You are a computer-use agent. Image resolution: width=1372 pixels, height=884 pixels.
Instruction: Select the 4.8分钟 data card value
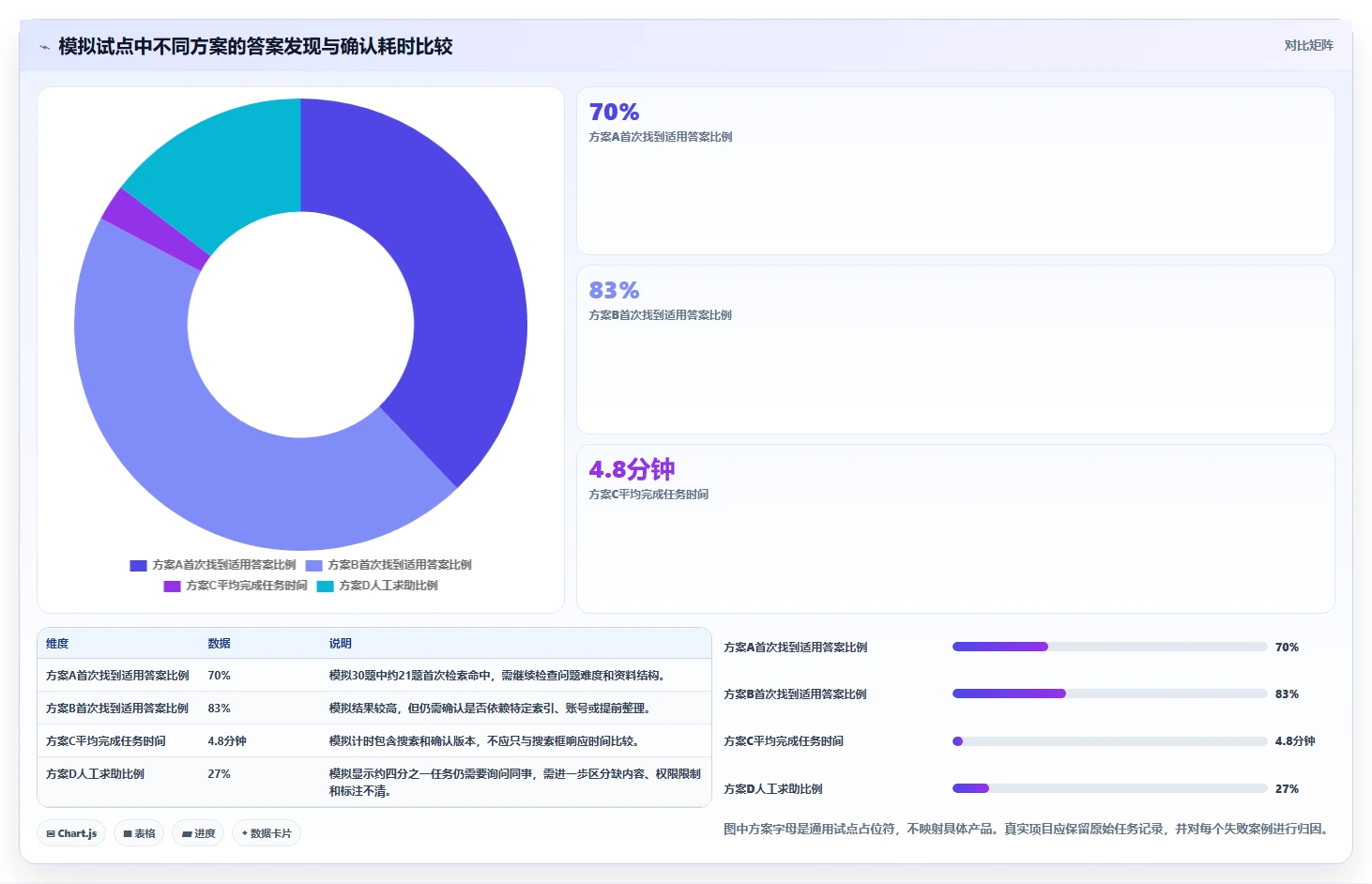pyautogui.click(x=632, y=469)
